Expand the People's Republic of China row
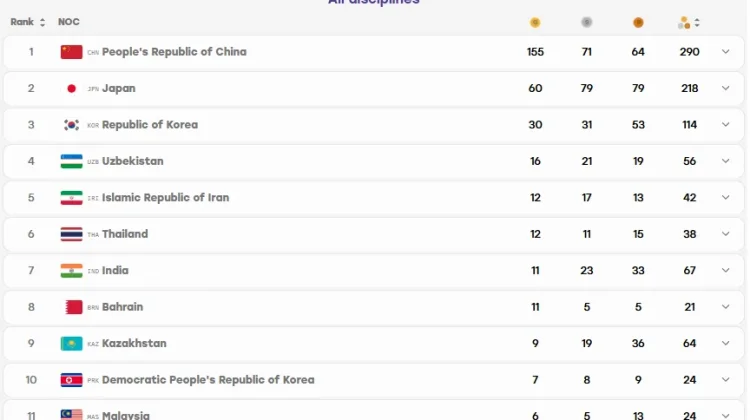The width and height of the screenshot is (750, 420). [726, 52]
